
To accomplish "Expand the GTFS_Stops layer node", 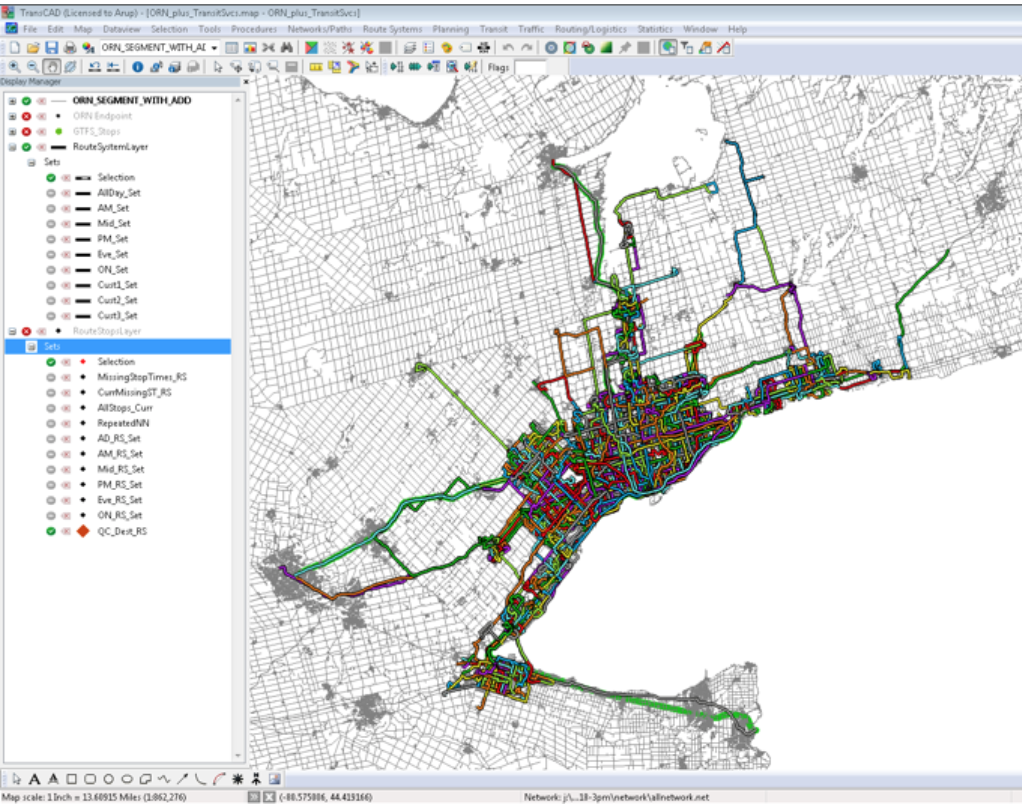I will (12, 132).
